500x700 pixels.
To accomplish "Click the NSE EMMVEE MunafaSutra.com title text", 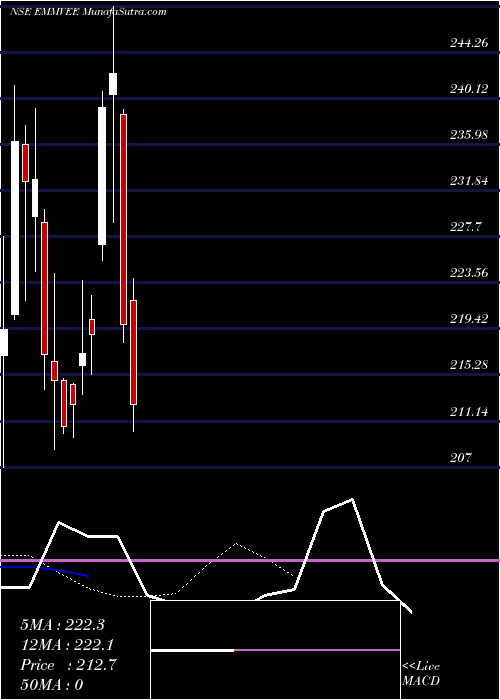I will pyautogui.click(x=88, y=12).
